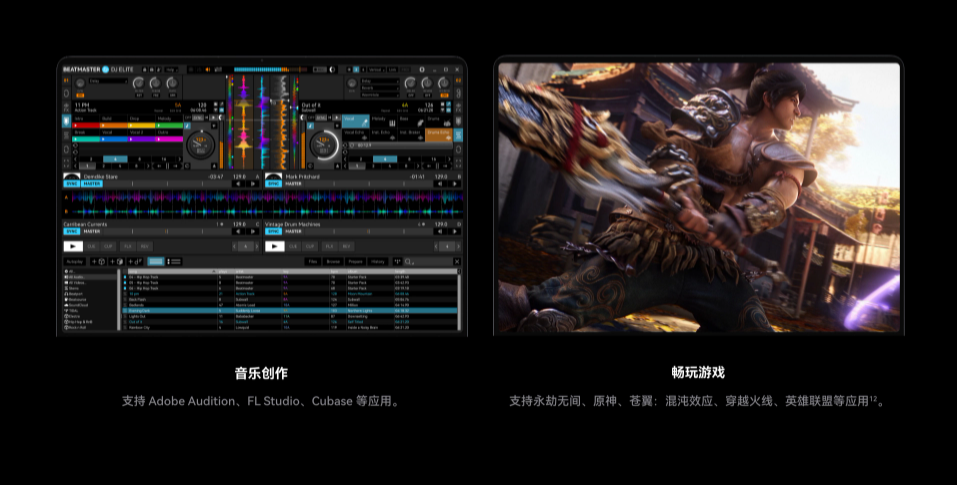The image size is (957, 485).
Task: Click the search magnifier icon in browser
Action: (410, 261)
